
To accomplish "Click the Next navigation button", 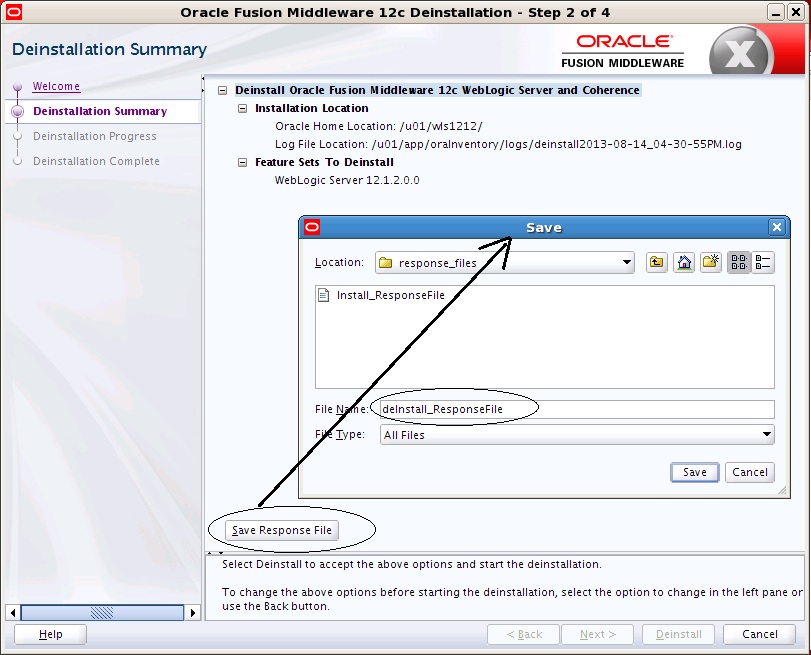I will tap(597, 634).
